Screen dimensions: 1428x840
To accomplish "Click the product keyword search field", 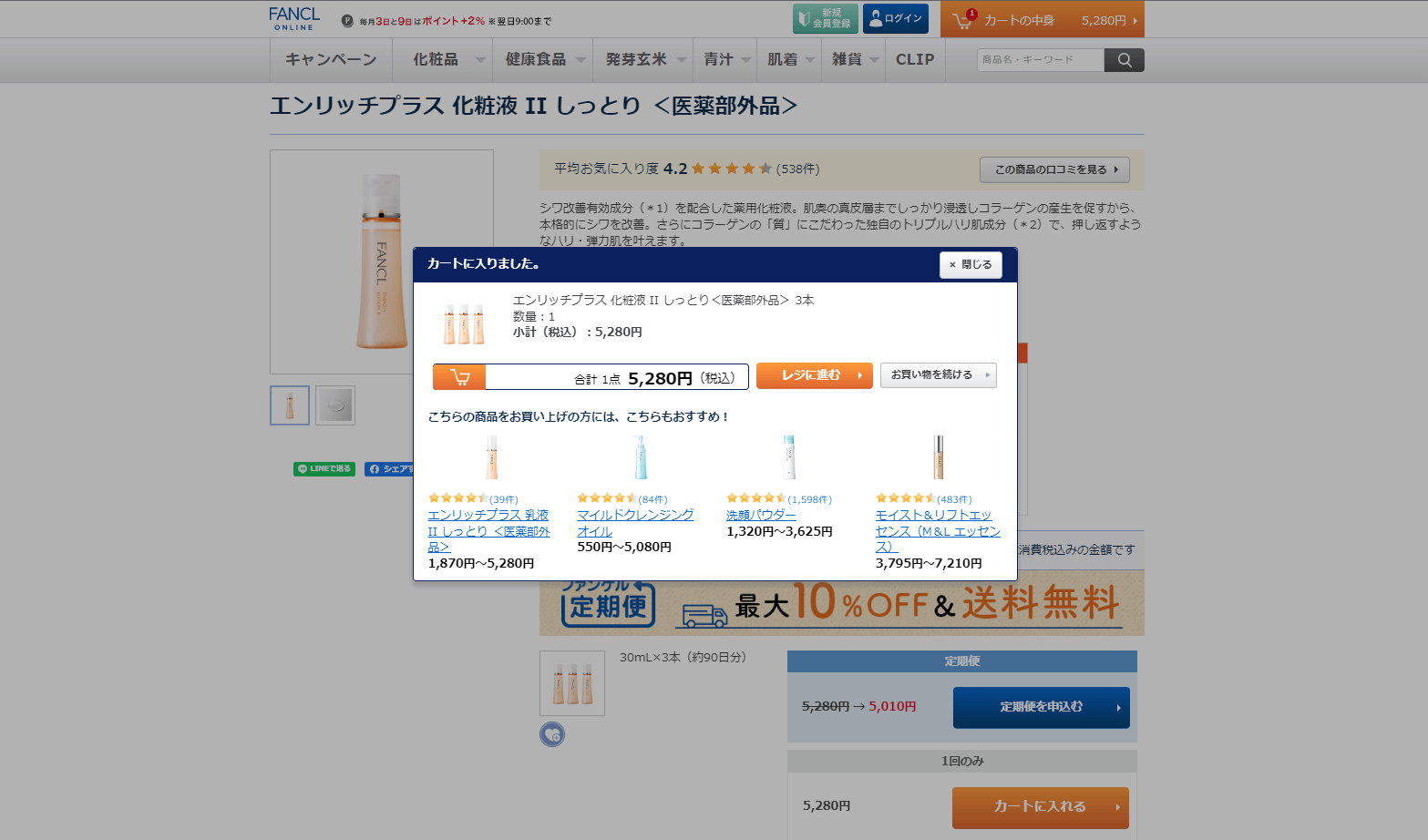I will (x=1040, y=60).
